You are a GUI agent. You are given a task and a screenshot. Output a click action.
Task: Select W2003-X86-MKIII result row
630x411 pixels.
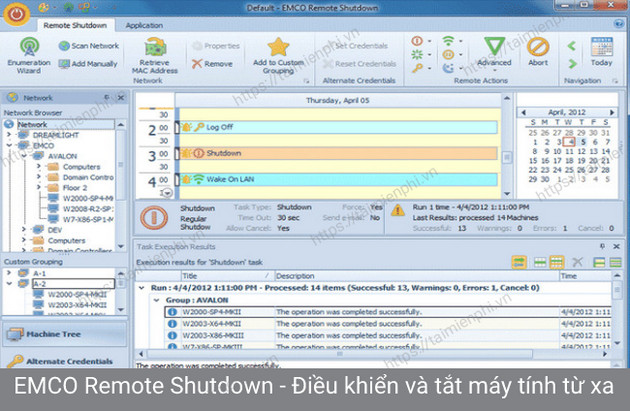pyautogui.click(x=388, y=335)
